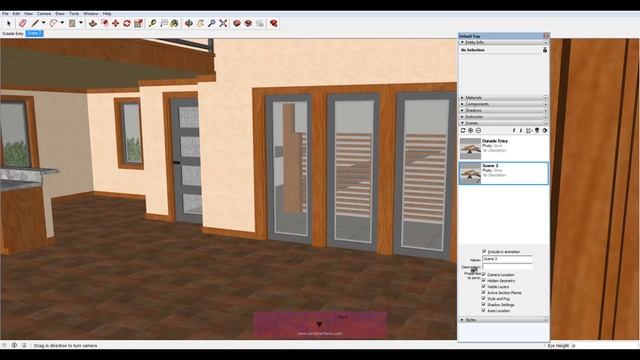Activate the Push/Pull tool
Viewport: 640px width, 360px height.
(x=93, y=23)
